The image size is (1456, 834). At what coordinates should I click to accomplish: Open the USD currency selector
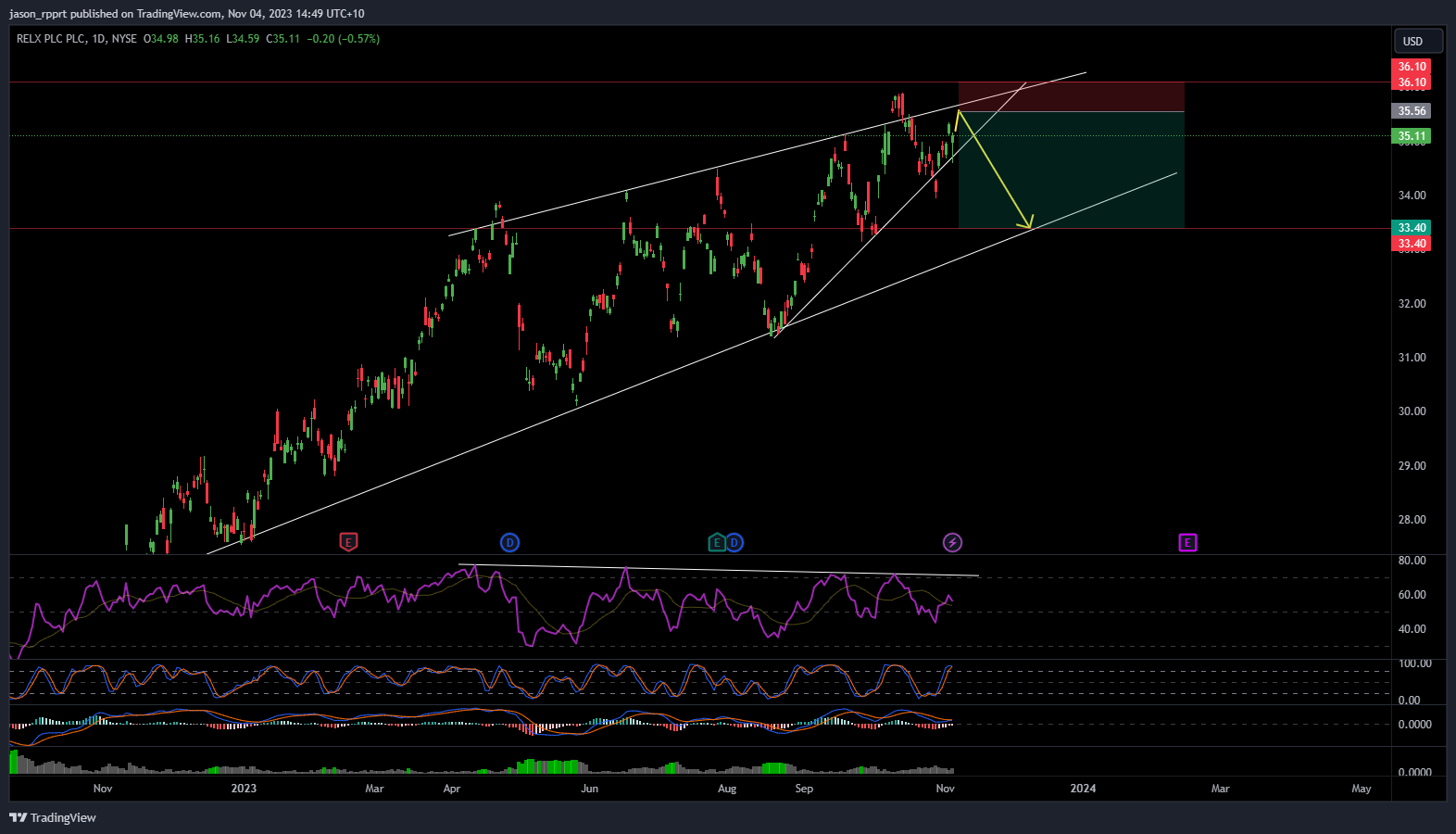(x=1418, y=41)
